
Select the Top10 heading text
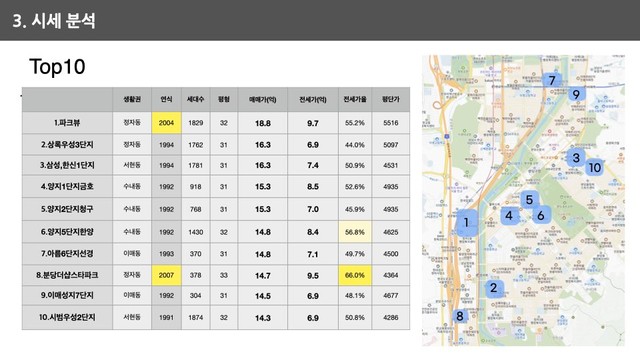(57, 67)
